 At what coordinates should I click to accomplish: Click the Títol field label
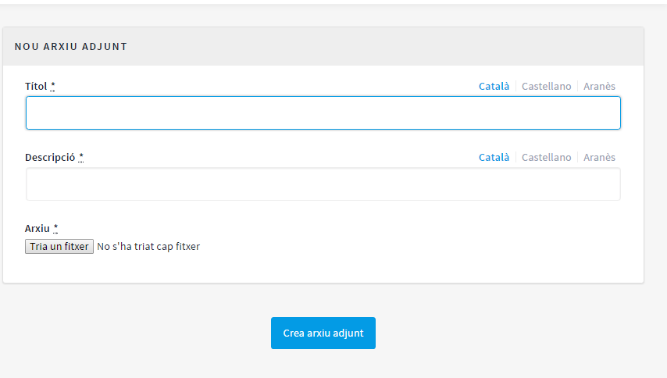coord(36,86)
